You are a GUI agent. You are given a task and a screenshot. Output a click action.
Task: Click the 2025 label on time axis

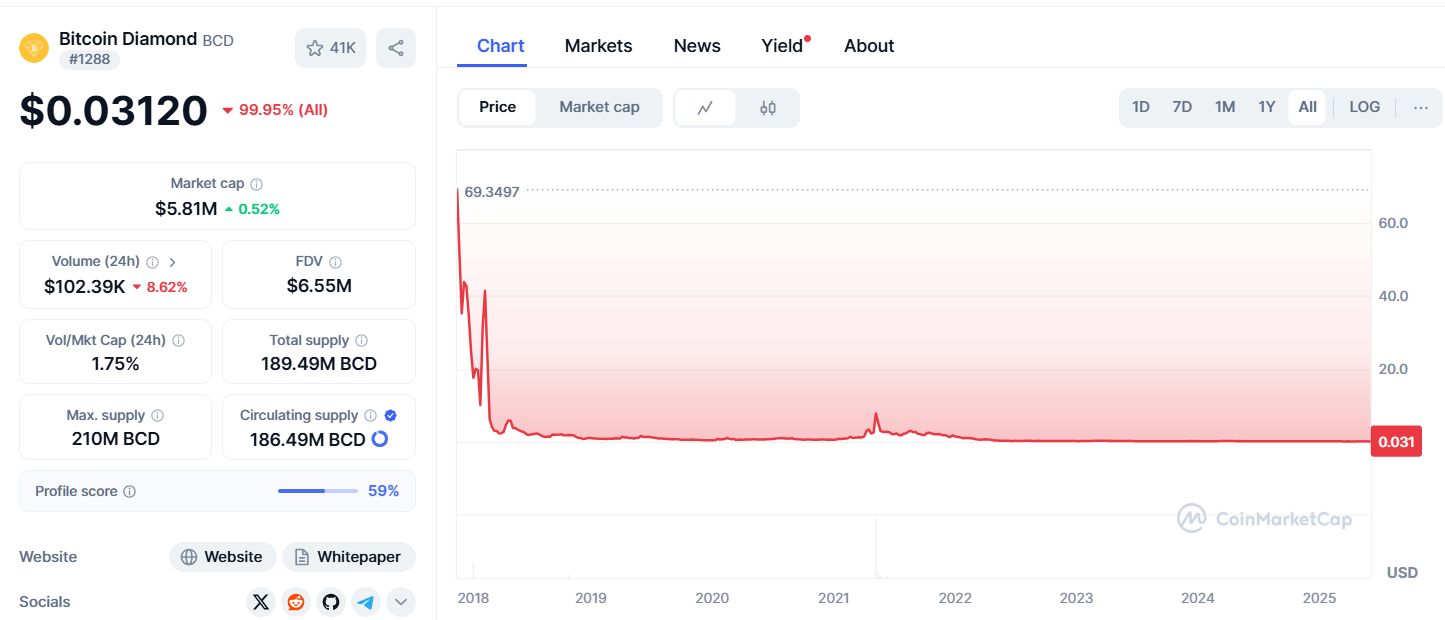point(1319,598)
